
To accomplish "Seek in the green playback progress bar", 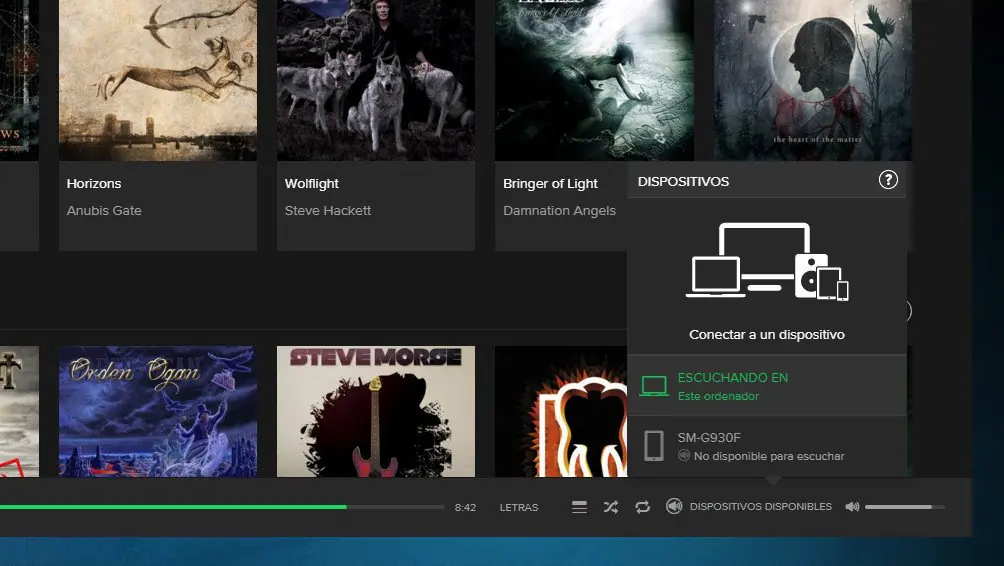I will (x=222, y=507).
